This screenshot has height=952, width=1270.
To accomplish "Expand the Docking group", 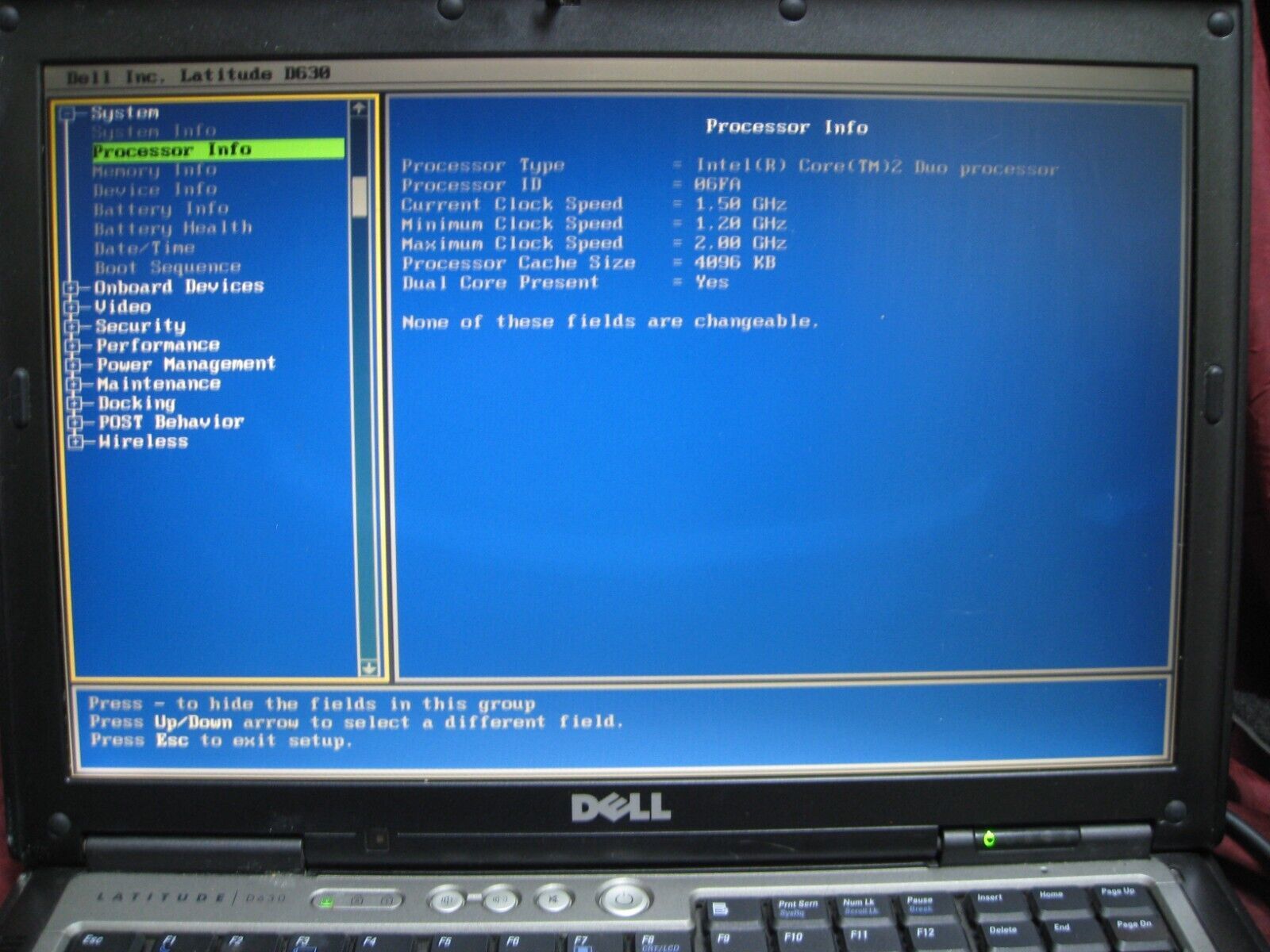I will click(75, 403).
